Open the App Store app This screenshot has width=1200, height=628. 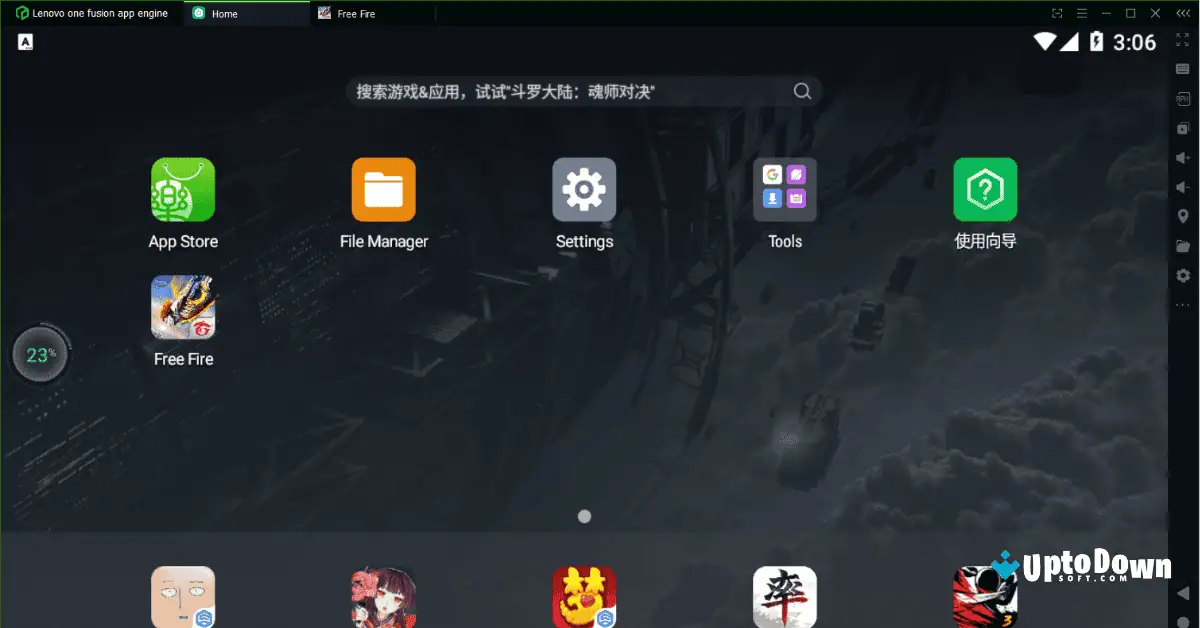(183, 189)
